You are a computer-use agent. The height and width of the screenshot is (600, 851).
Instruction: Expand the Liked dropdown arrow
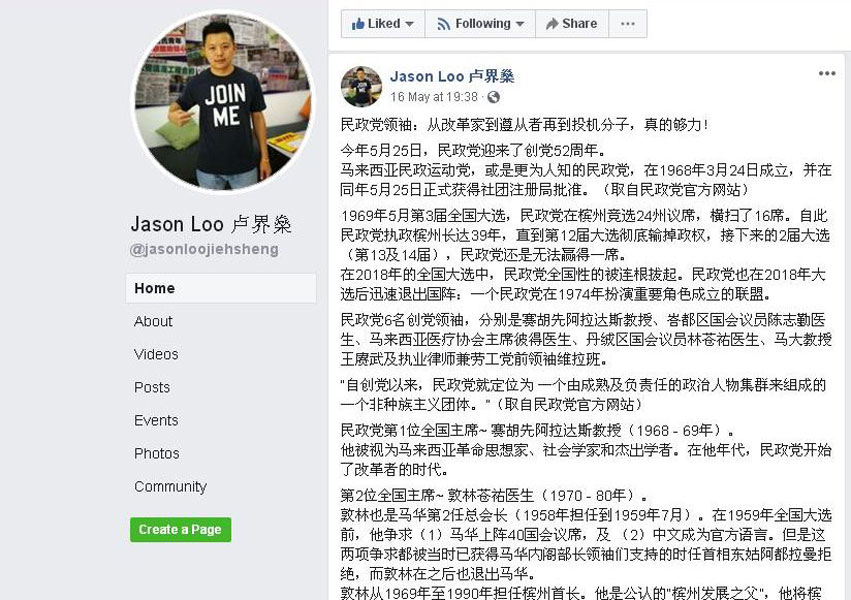click(x=410, y=24)
